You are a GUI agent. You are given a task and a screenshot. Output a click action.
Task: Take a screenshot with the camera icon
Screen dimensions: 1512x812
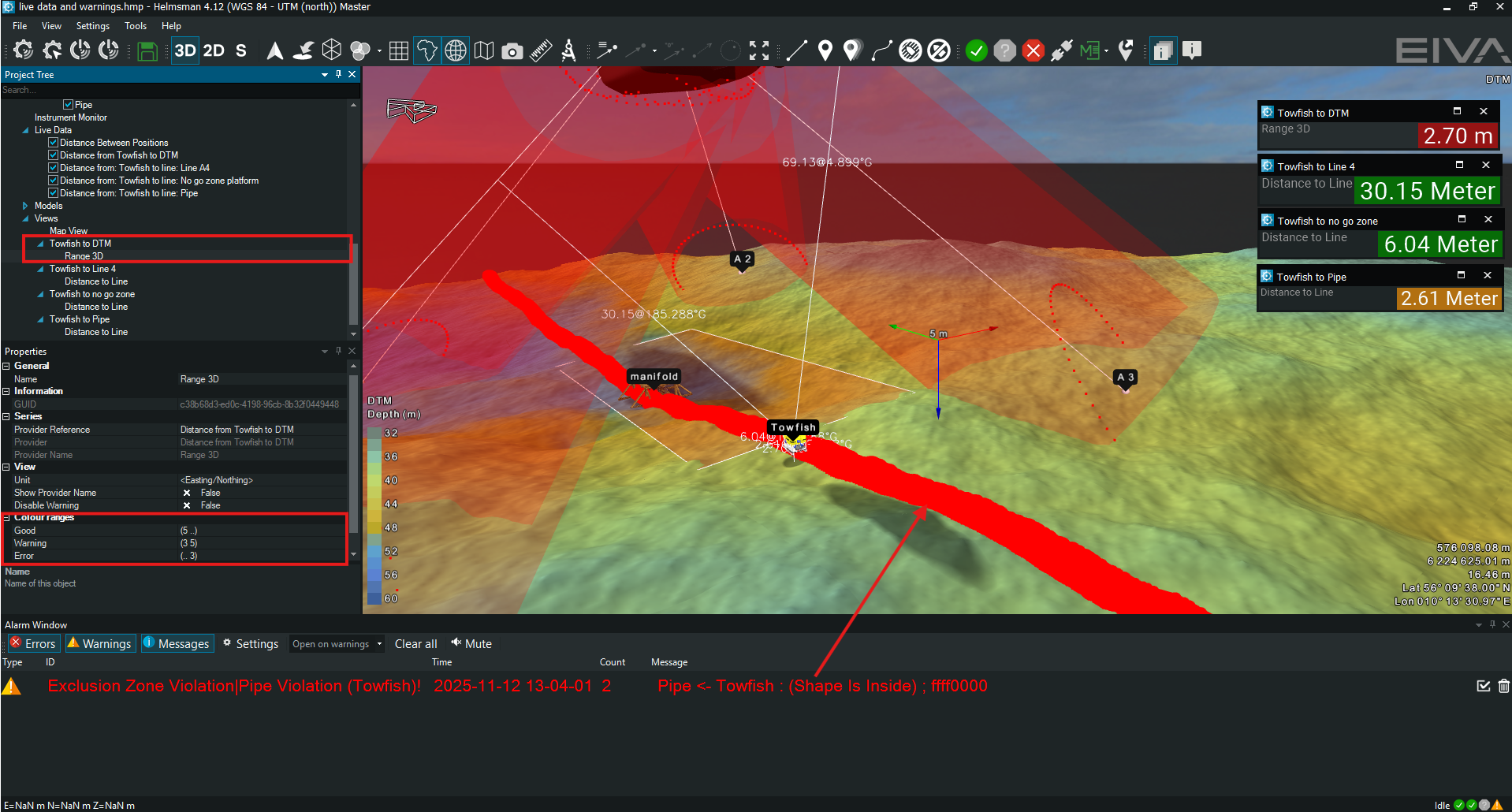click(x=512, y=51)
